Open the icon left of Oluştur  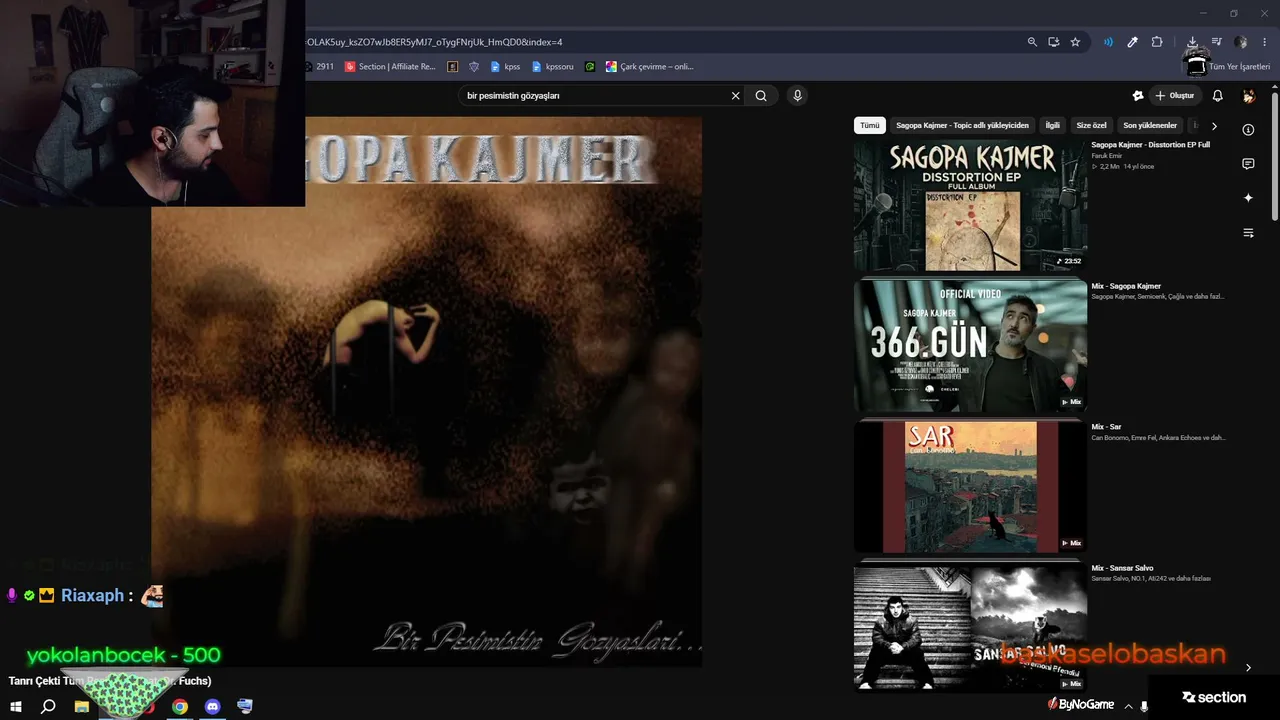click(x=1137, y=96)
